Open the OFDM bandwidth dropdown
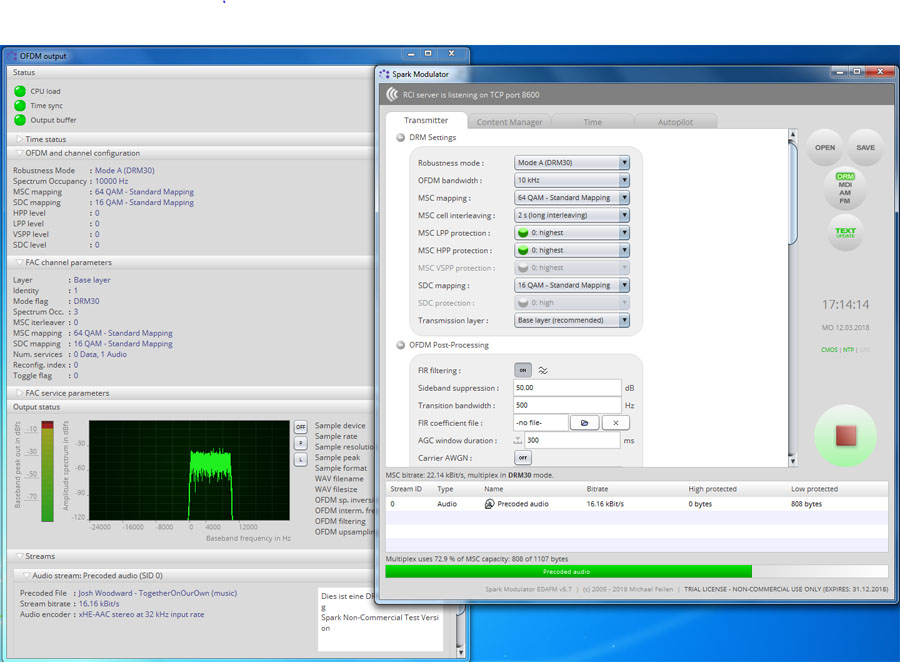 point(572,181)
